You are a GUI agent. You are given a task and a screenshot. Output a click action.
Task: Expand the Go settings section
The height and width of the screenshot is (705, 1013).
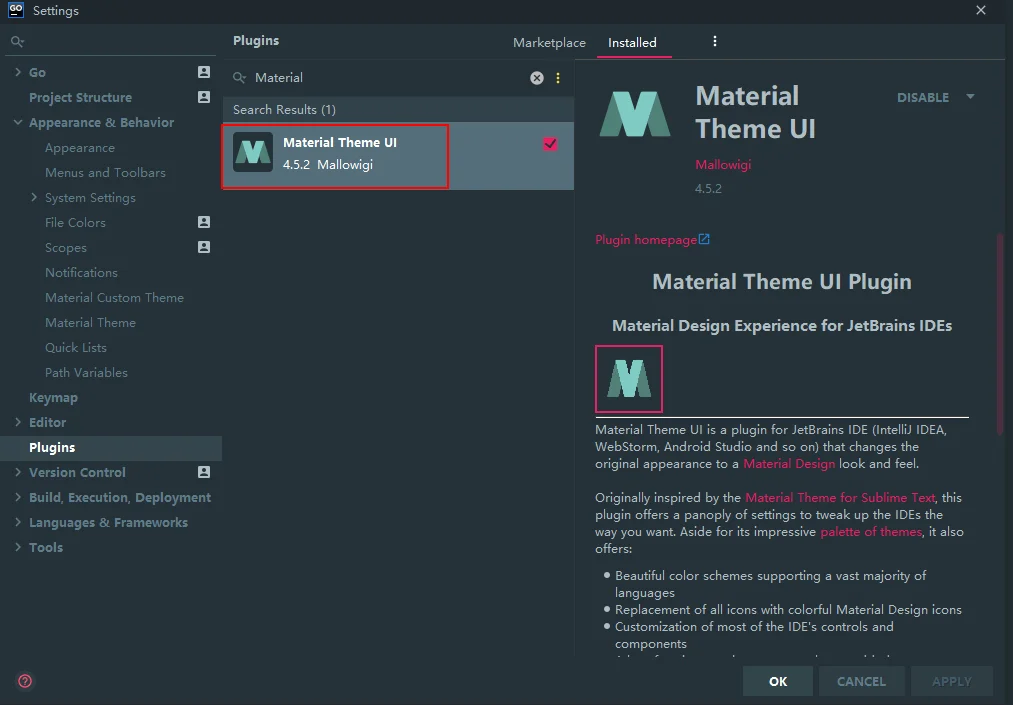pos(17,72)
